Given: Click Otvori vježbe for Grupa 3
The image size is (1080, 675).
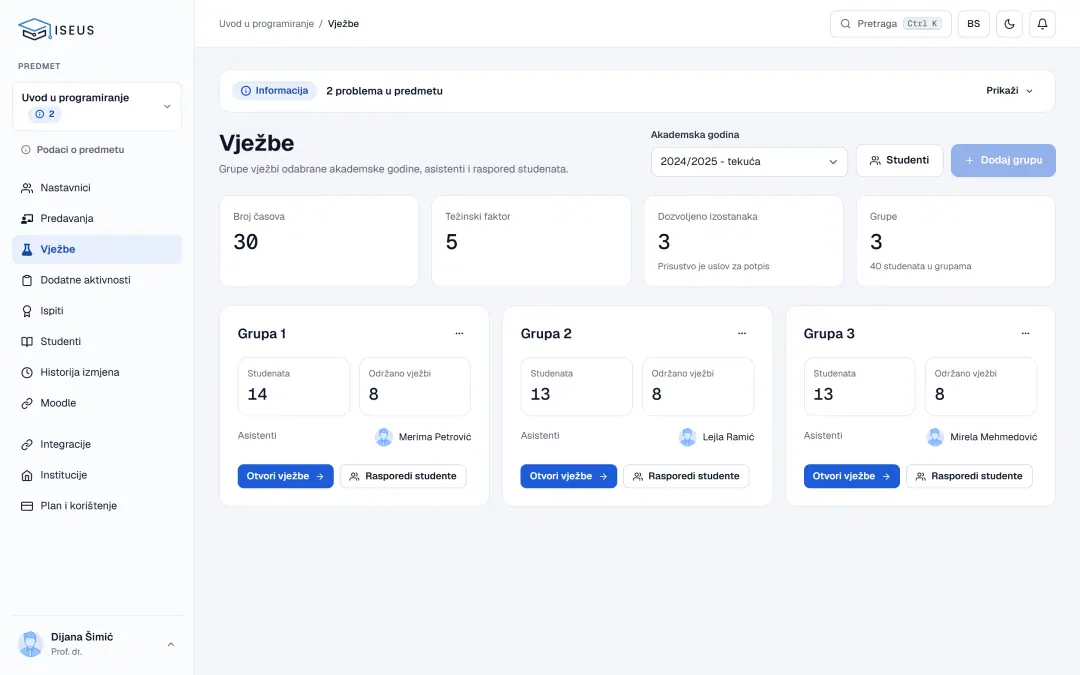Looking at the screenshot, I should (x=851, y=476).
